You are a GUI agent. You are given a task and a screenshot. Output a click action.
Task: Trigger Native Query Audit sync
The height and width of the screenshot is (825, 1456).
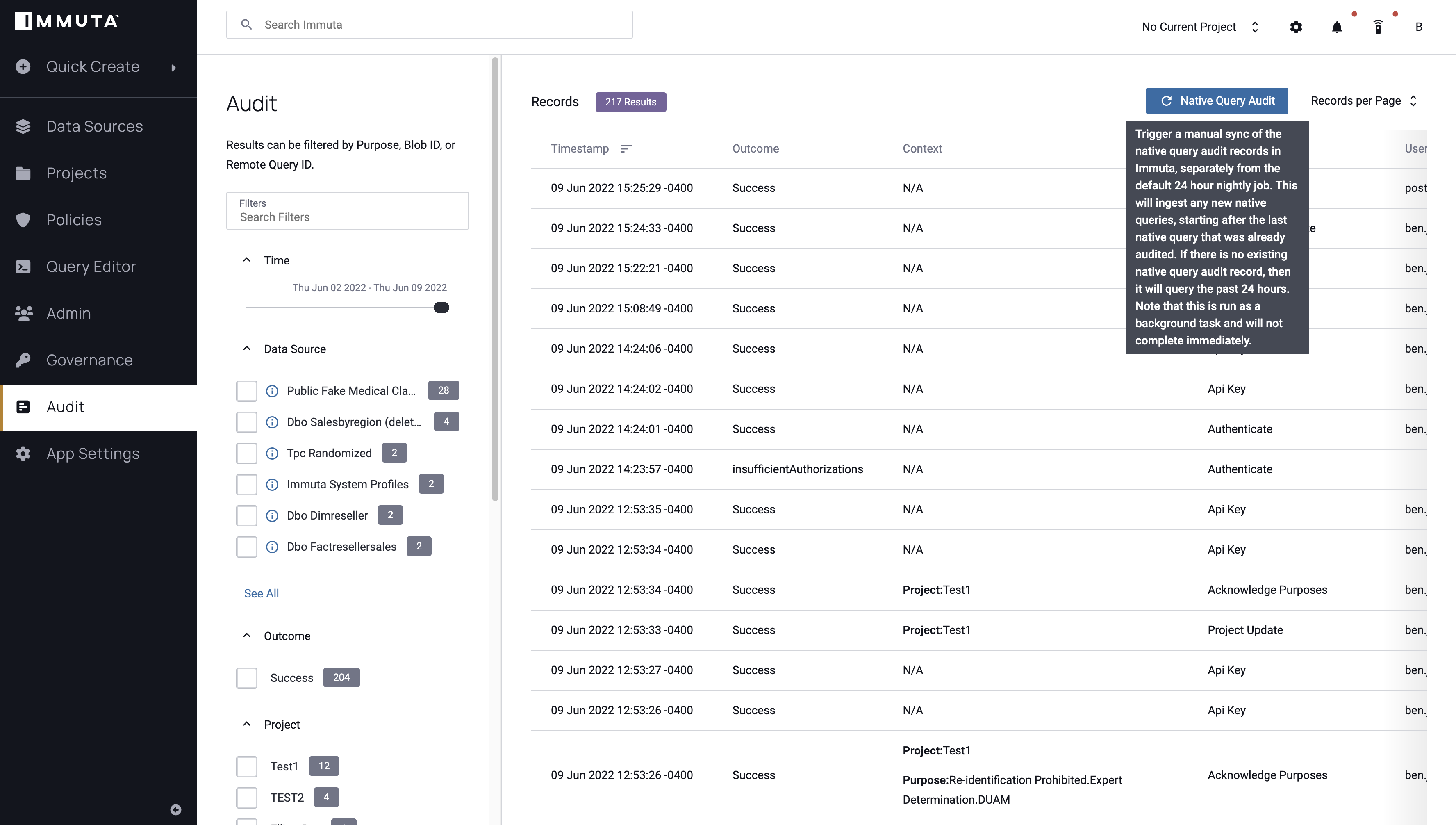1217,101
